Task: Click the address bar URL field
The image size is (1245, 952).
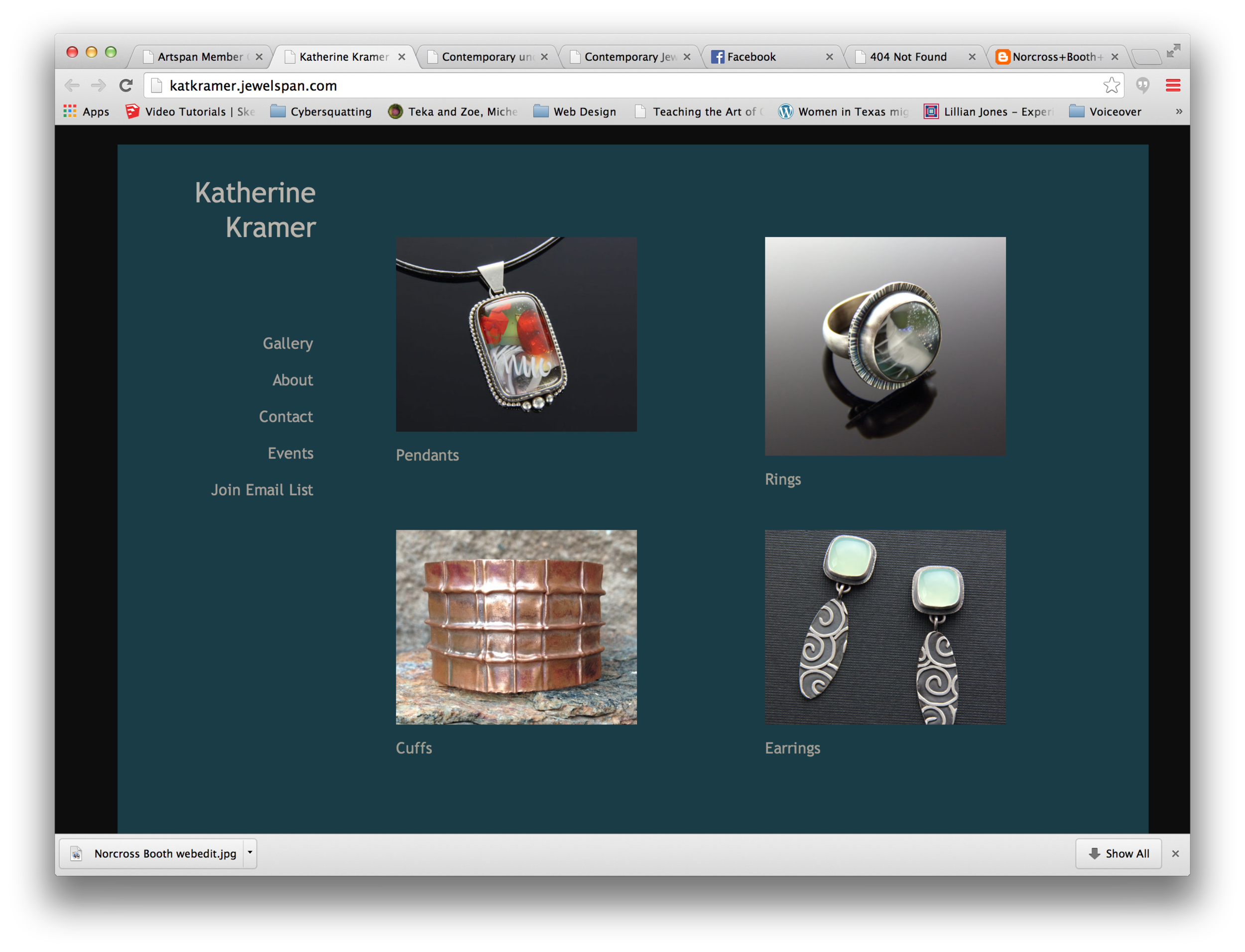Action: [623, 86]
